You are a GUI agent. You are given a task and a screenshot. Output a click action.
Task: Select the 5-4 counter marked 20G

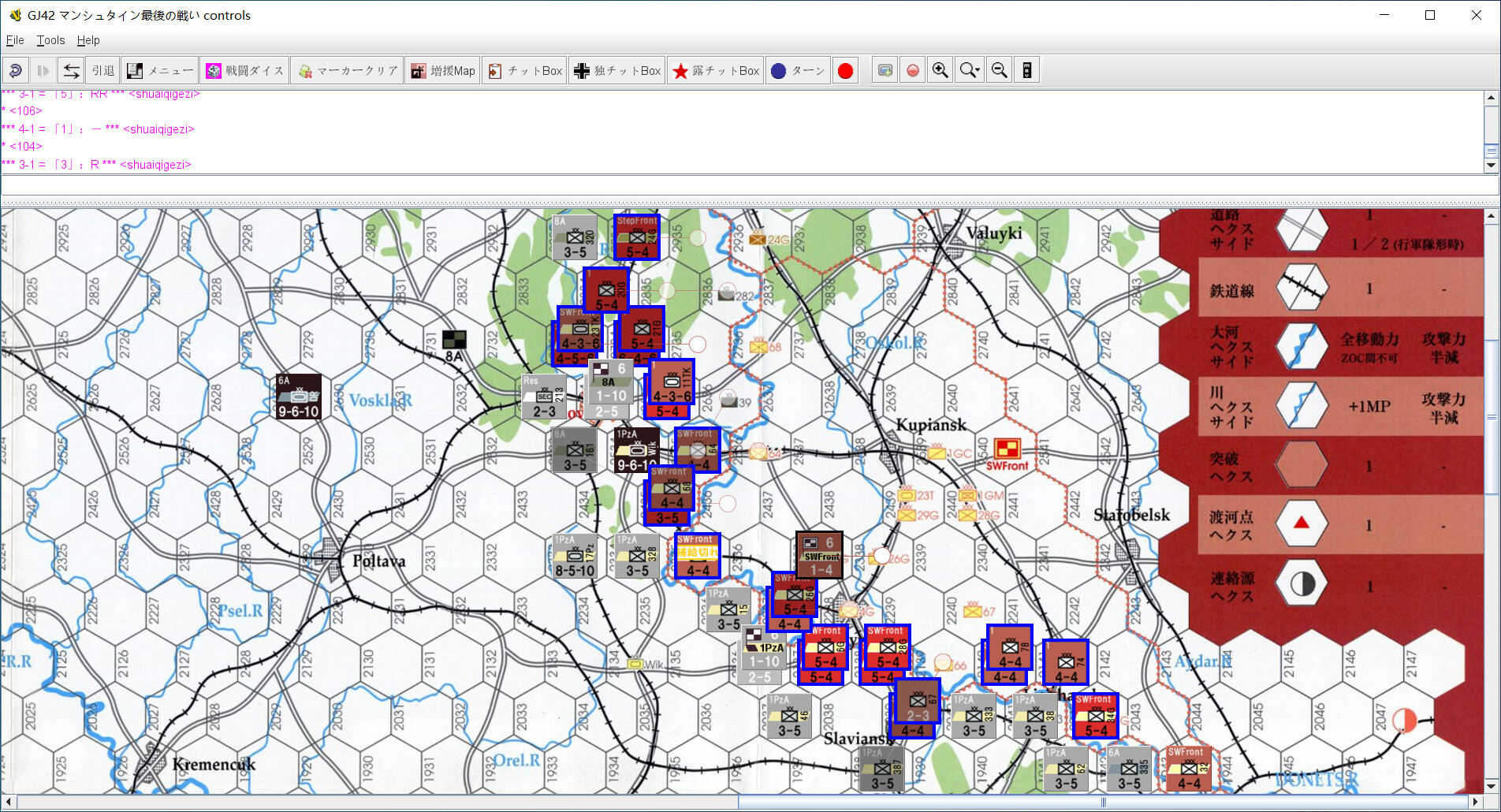point(606,290)
